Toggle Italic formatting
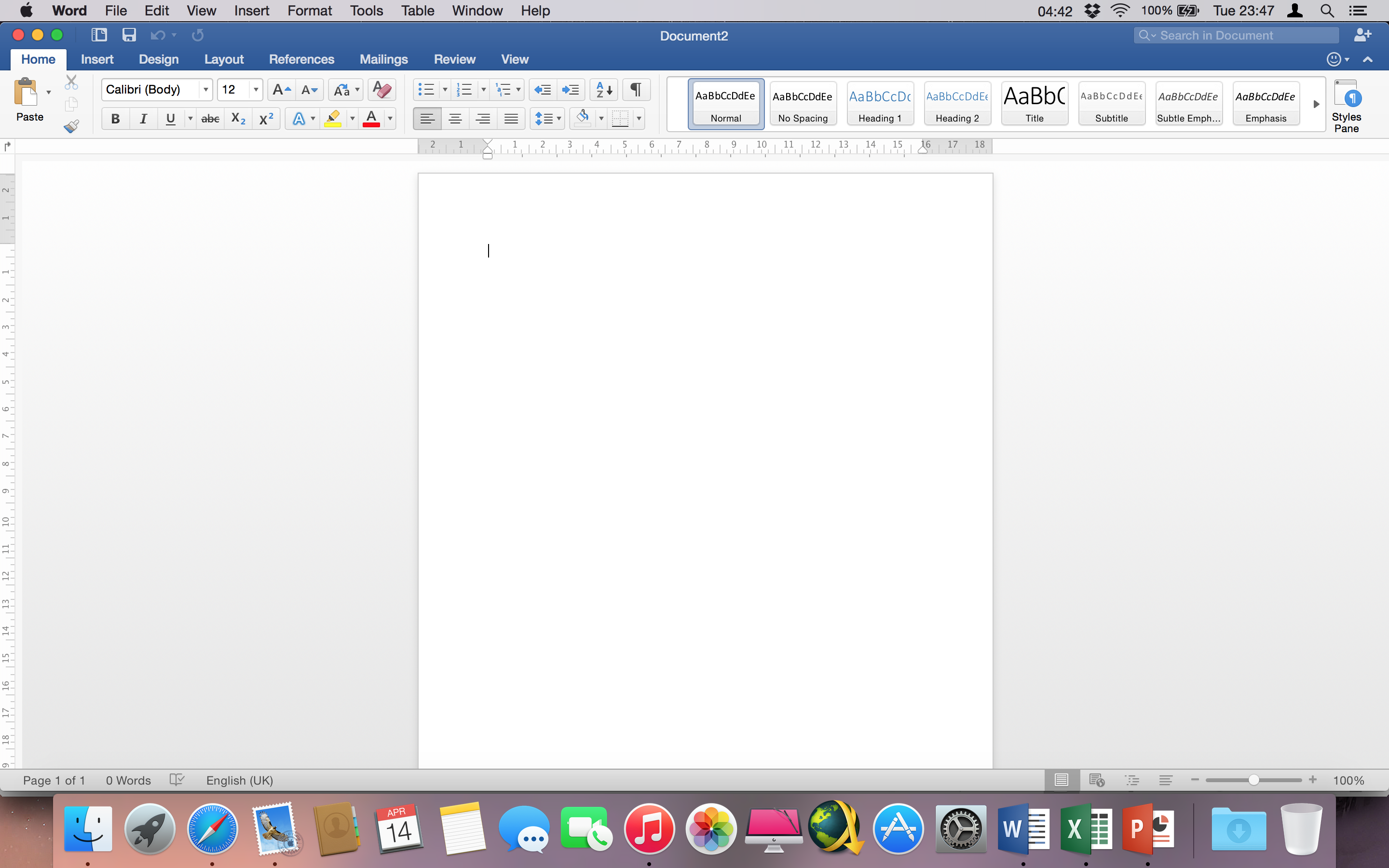 (x=143, y=119)
